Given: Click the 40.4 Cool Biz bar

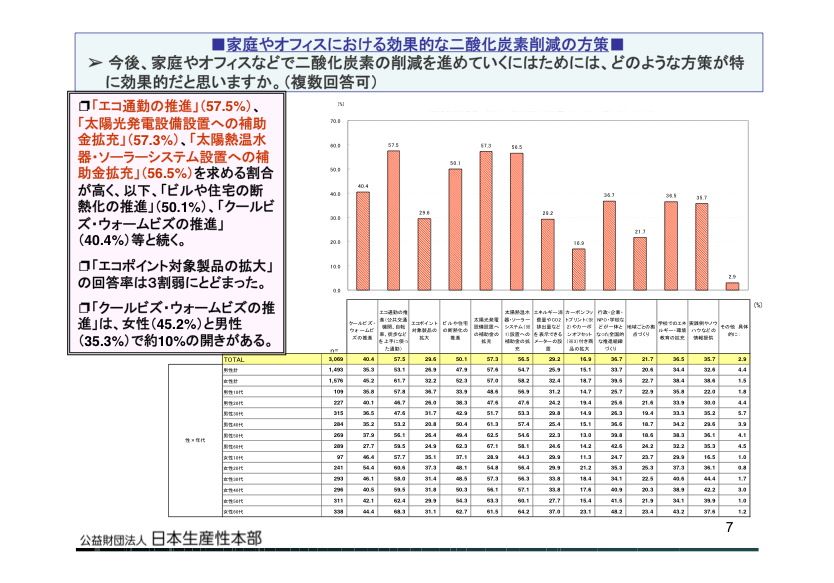Looking at the screenshot, I should tap(362, 240).
